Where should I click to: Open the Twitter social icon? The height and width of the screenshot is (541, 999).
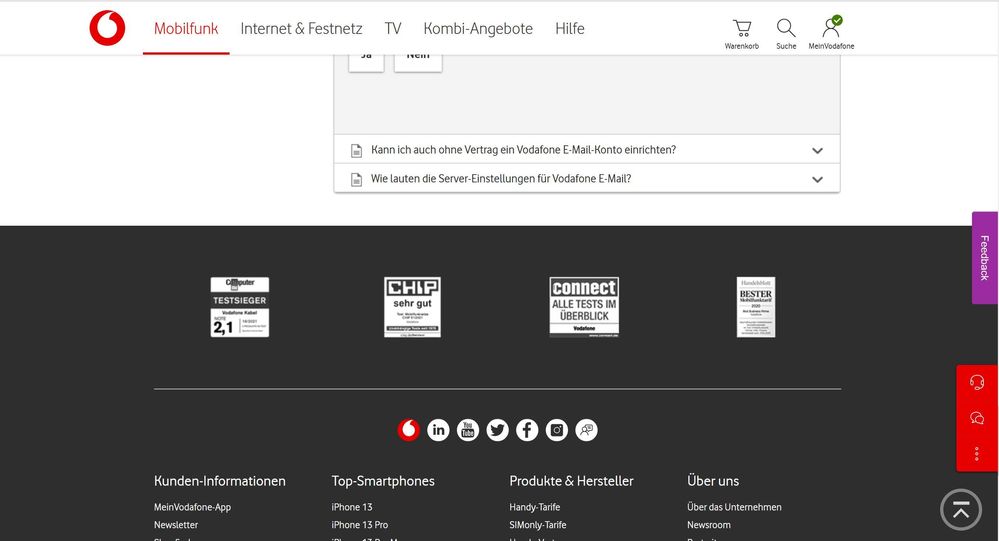(x=498, y=430)
